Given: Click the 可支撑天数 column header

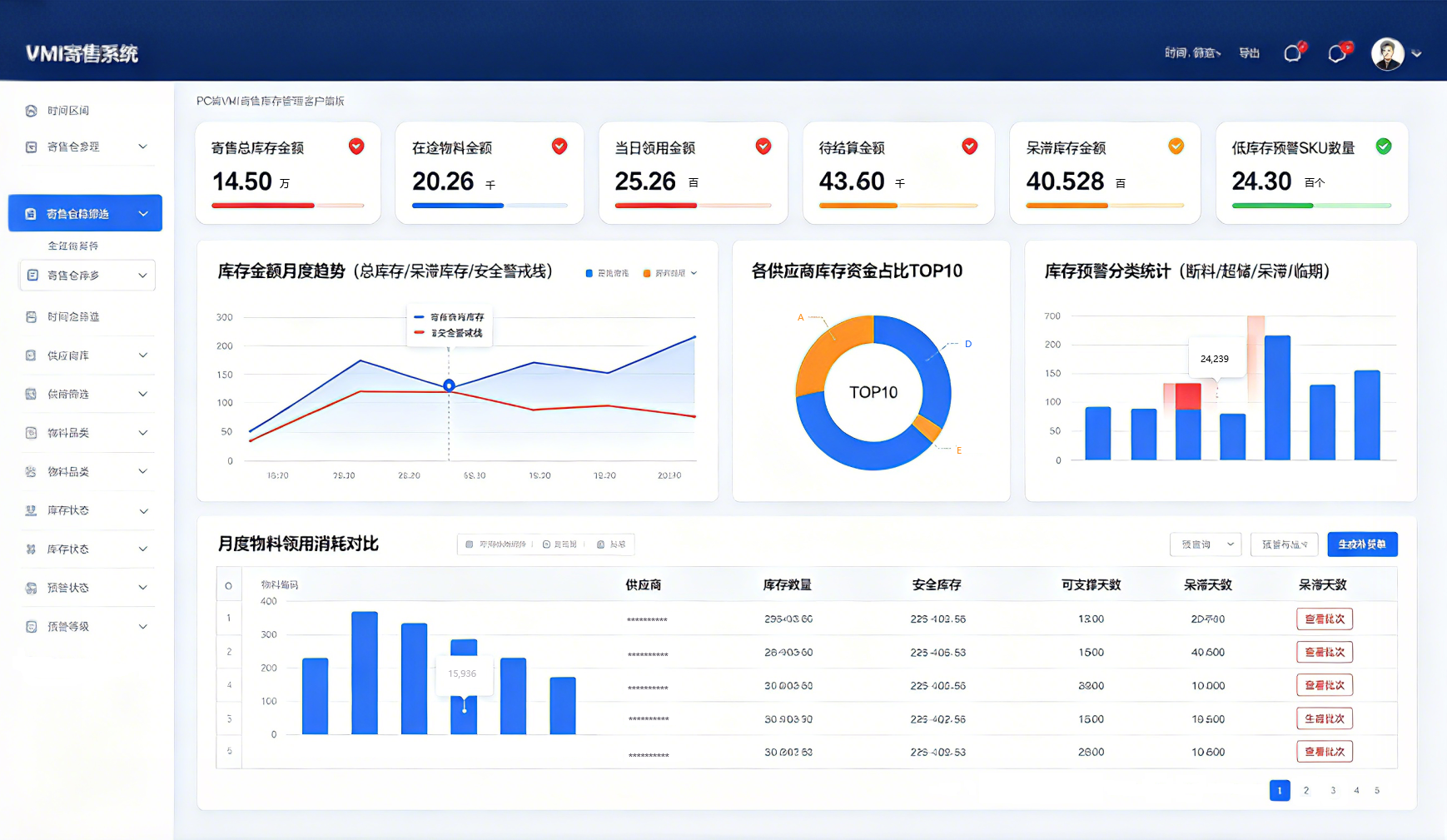Looking at the screenshot, I should pos(1091,585).
